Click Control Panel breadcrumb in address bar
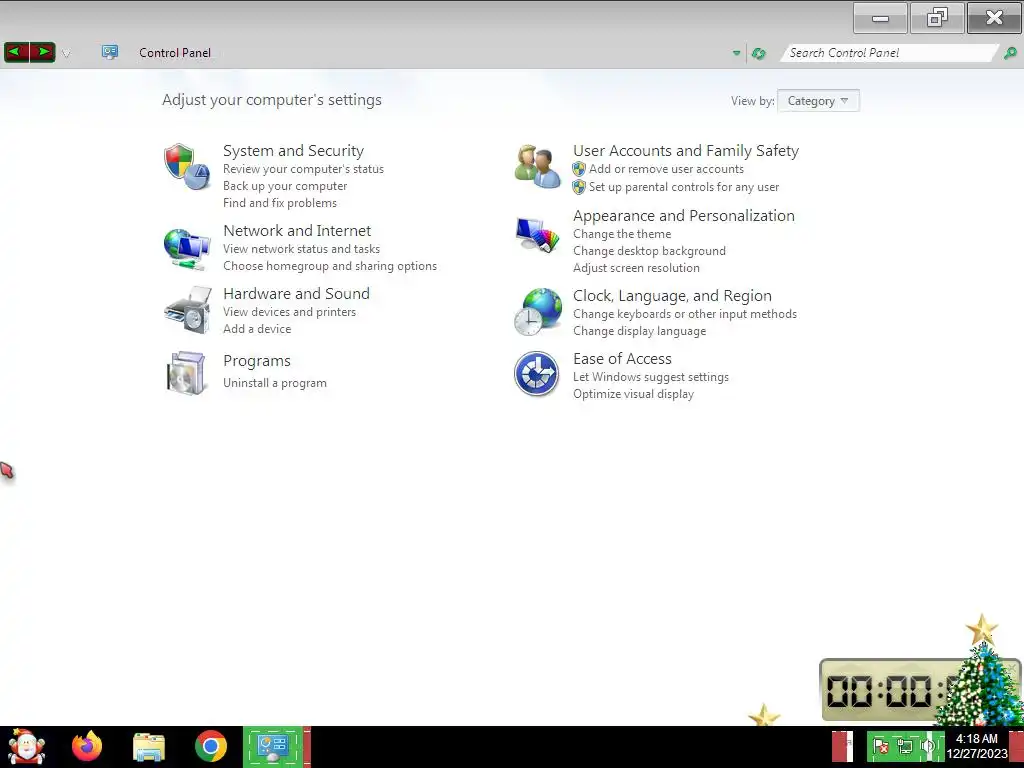 pos(175,53)
